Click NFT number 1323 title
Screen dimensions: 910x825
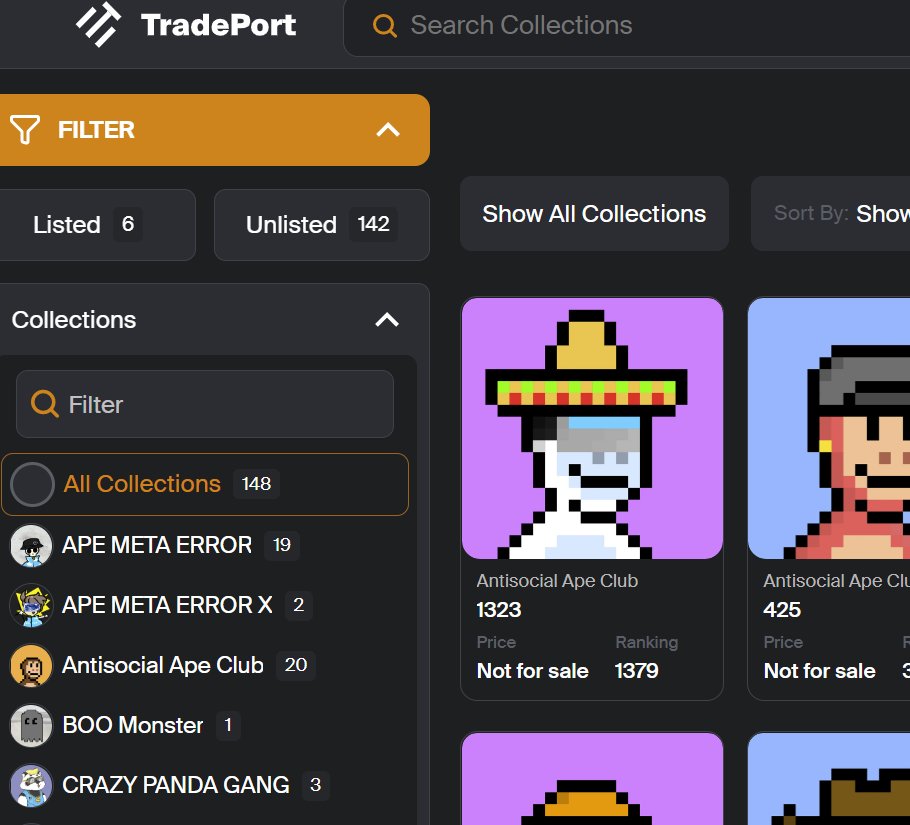499,610
